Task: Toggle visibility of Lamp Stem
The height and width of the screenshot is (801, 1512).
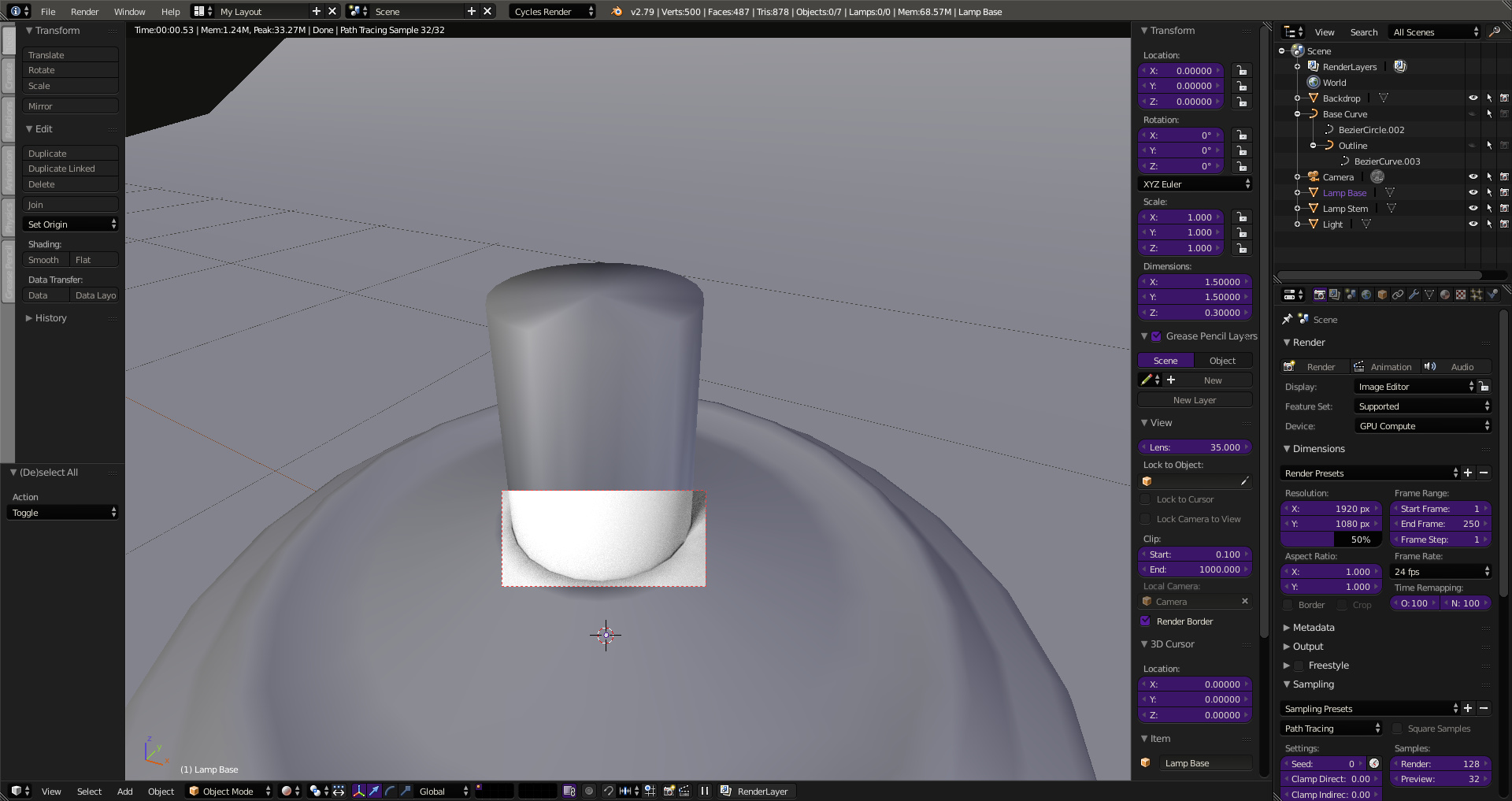Action: 1473,209
